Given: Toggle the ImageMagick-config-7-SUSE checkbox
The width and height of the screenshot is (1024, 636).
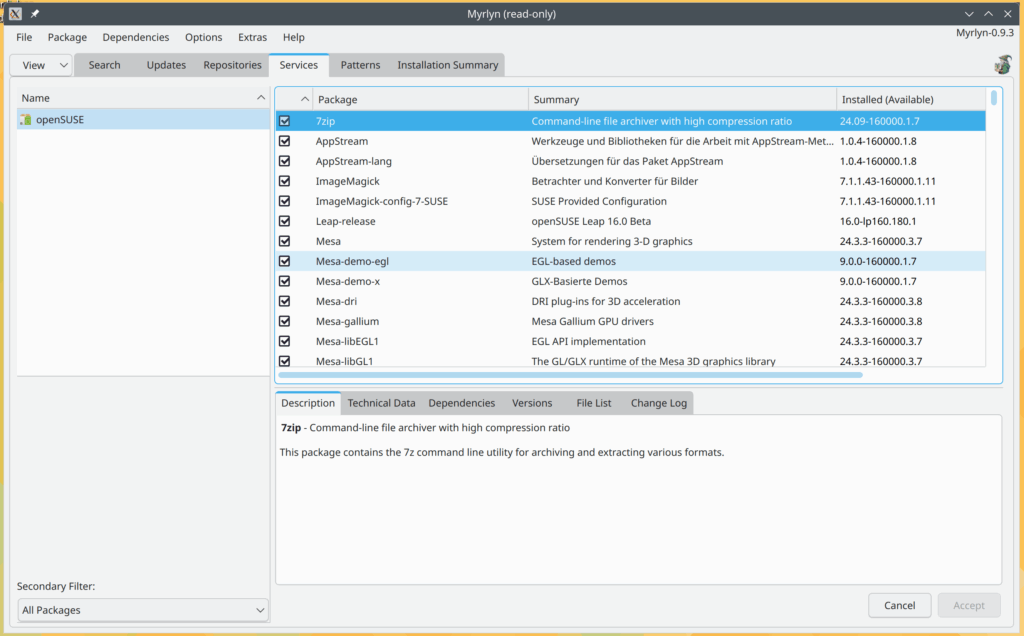Looking at the screenshot, I should point(285,201).
